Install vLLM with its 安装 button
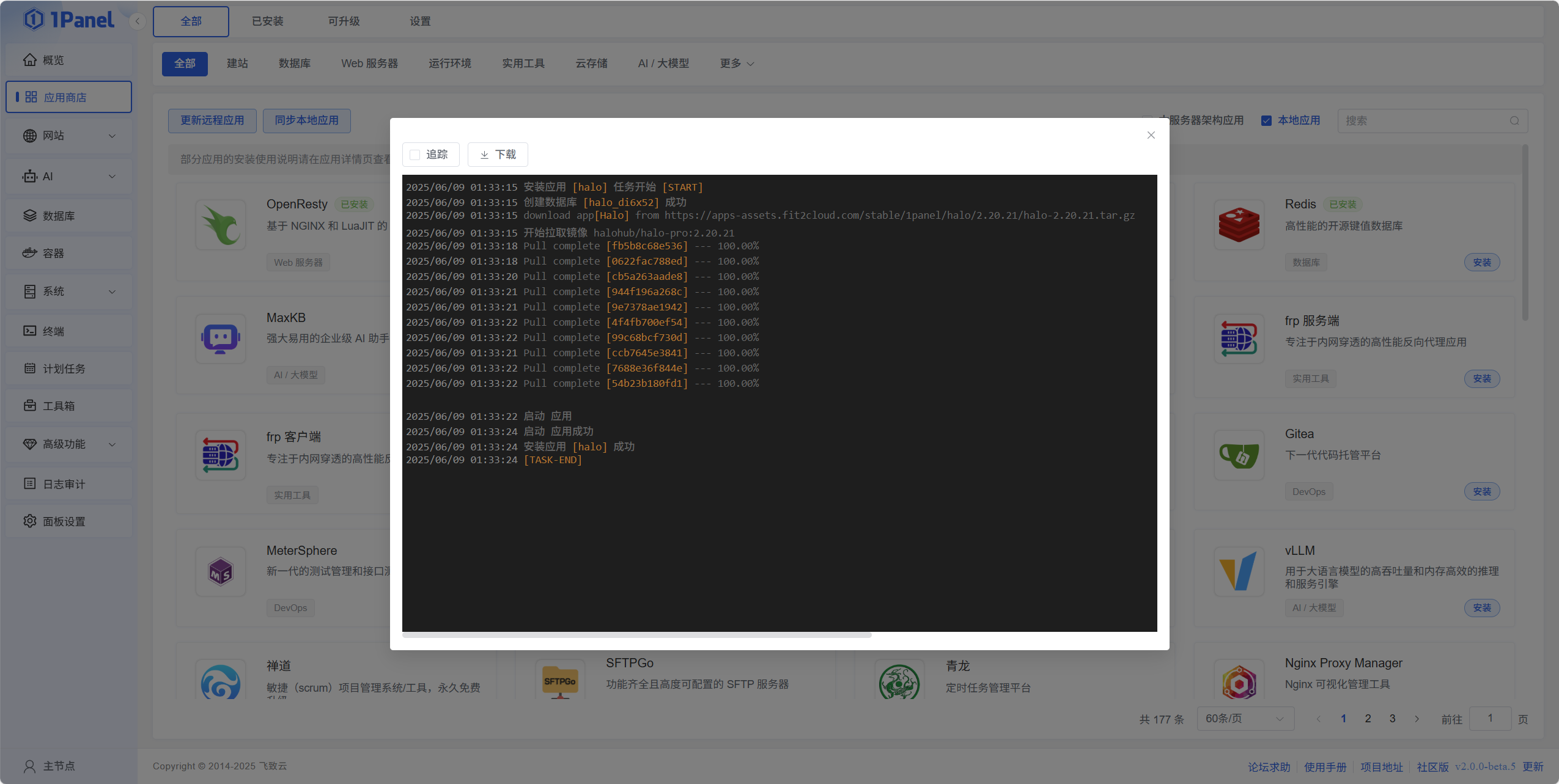This screenshot has width=1559, height=784. [1482, 607]
